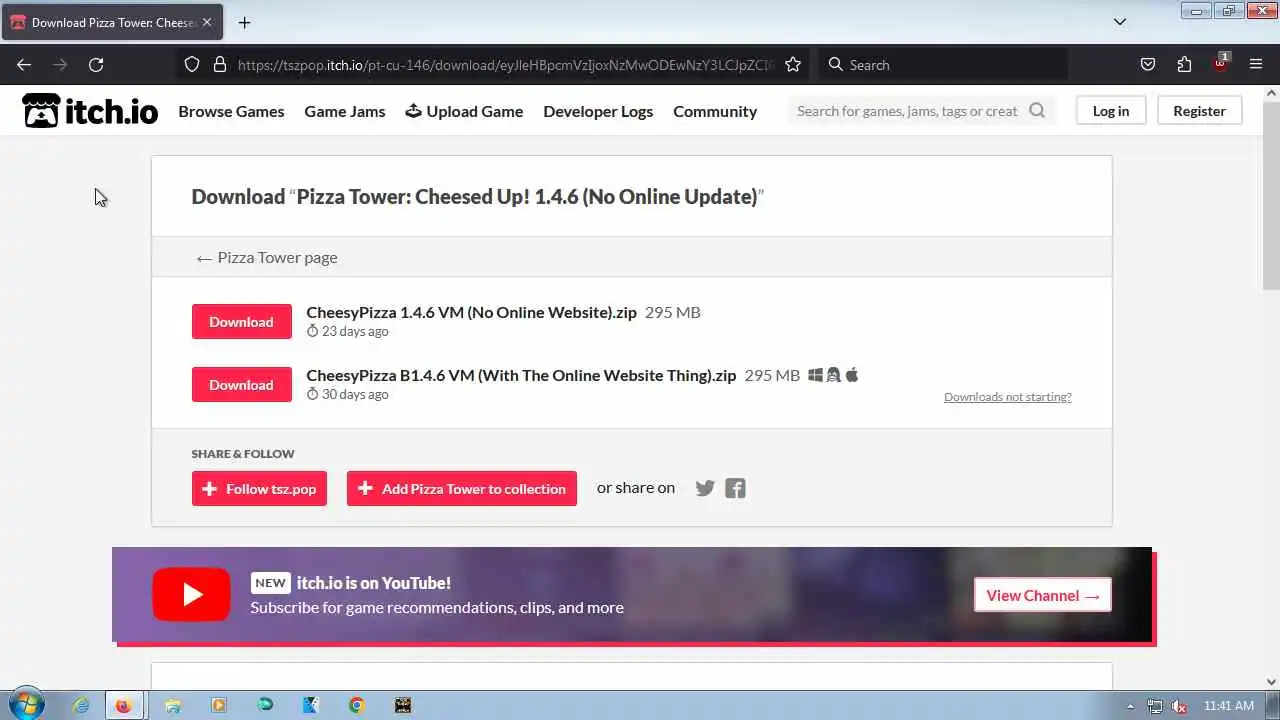Click the YouTube play logo banner
1280x720 pixels.
(191, 595)
